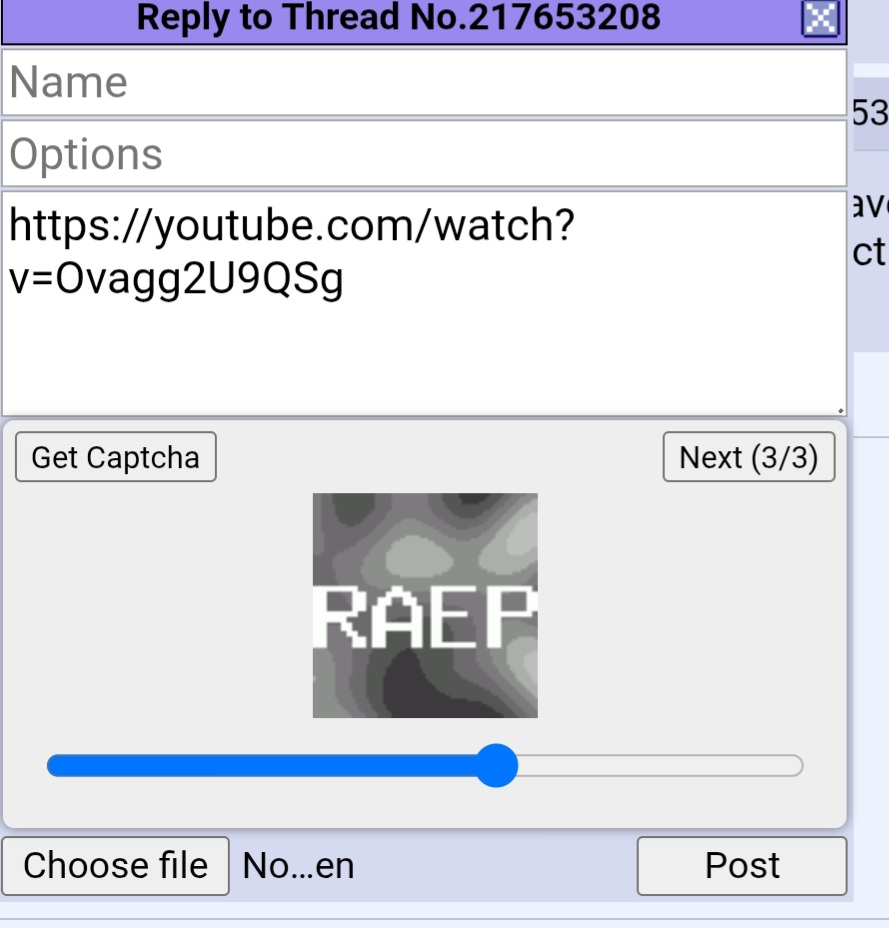Screen dimensions: 889x928
Task: Click the Options input field
Action: [424, 154]
